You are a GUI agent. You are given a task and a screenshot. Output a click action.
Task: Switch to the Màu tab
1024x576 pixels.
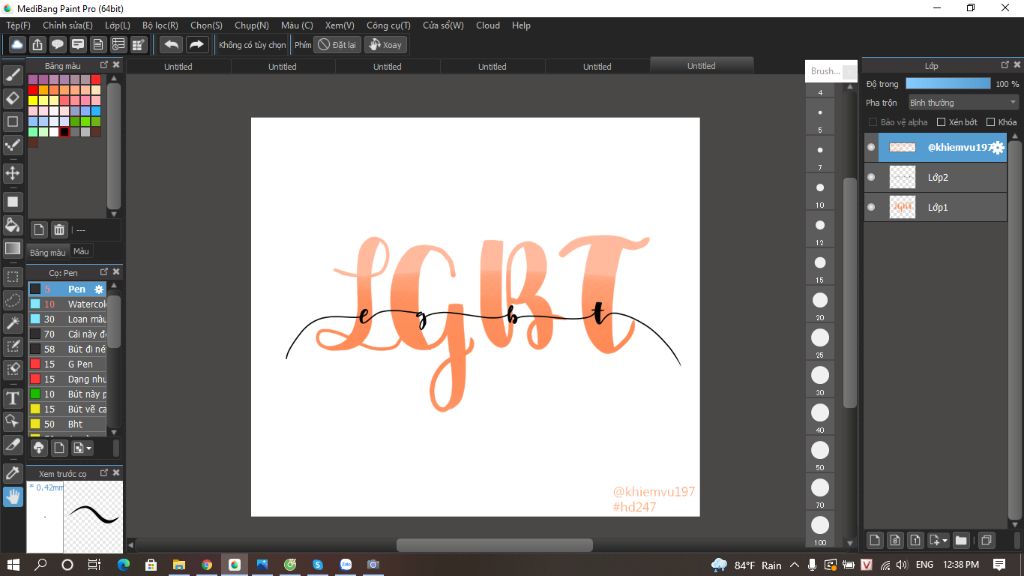pos(81,251)
